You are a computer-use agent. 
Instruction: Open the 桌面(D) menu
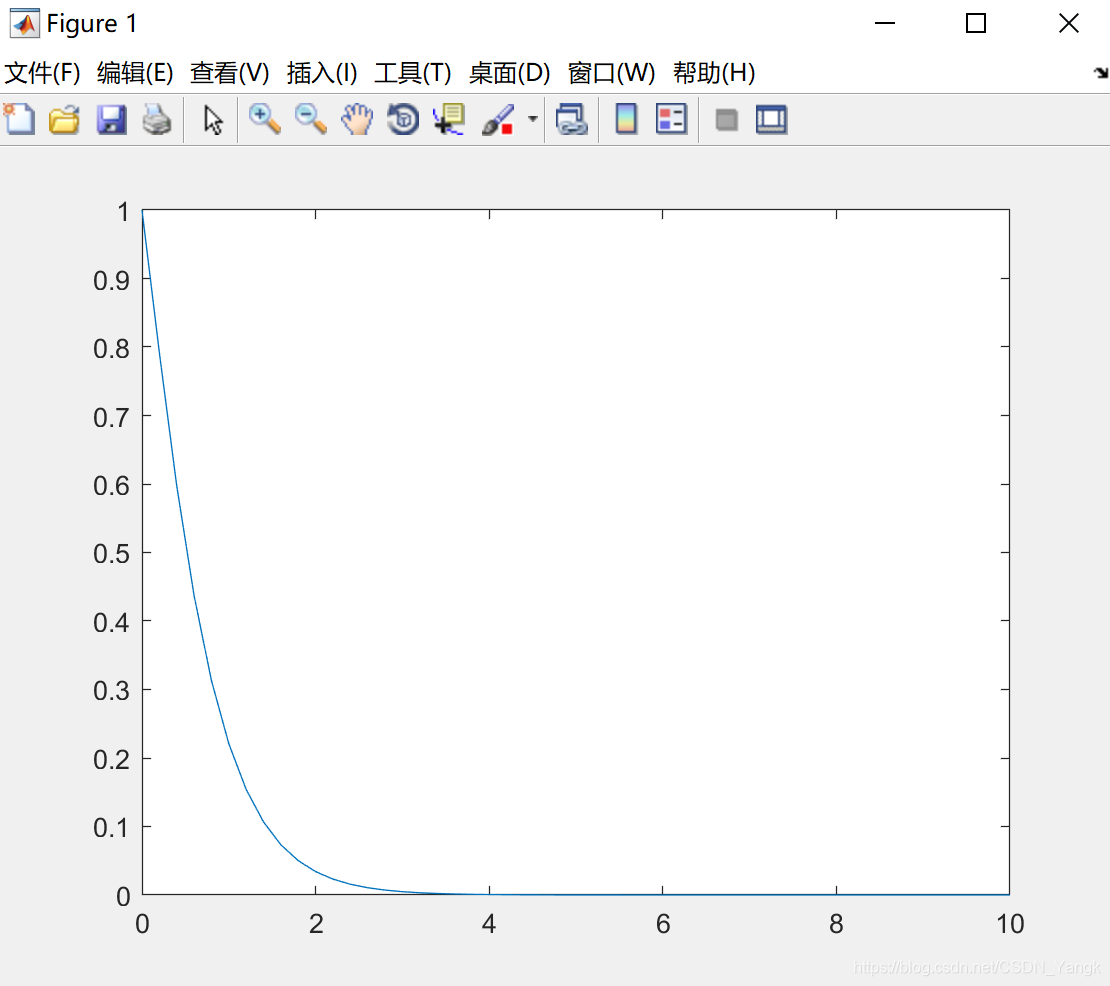tap(510, 73)
